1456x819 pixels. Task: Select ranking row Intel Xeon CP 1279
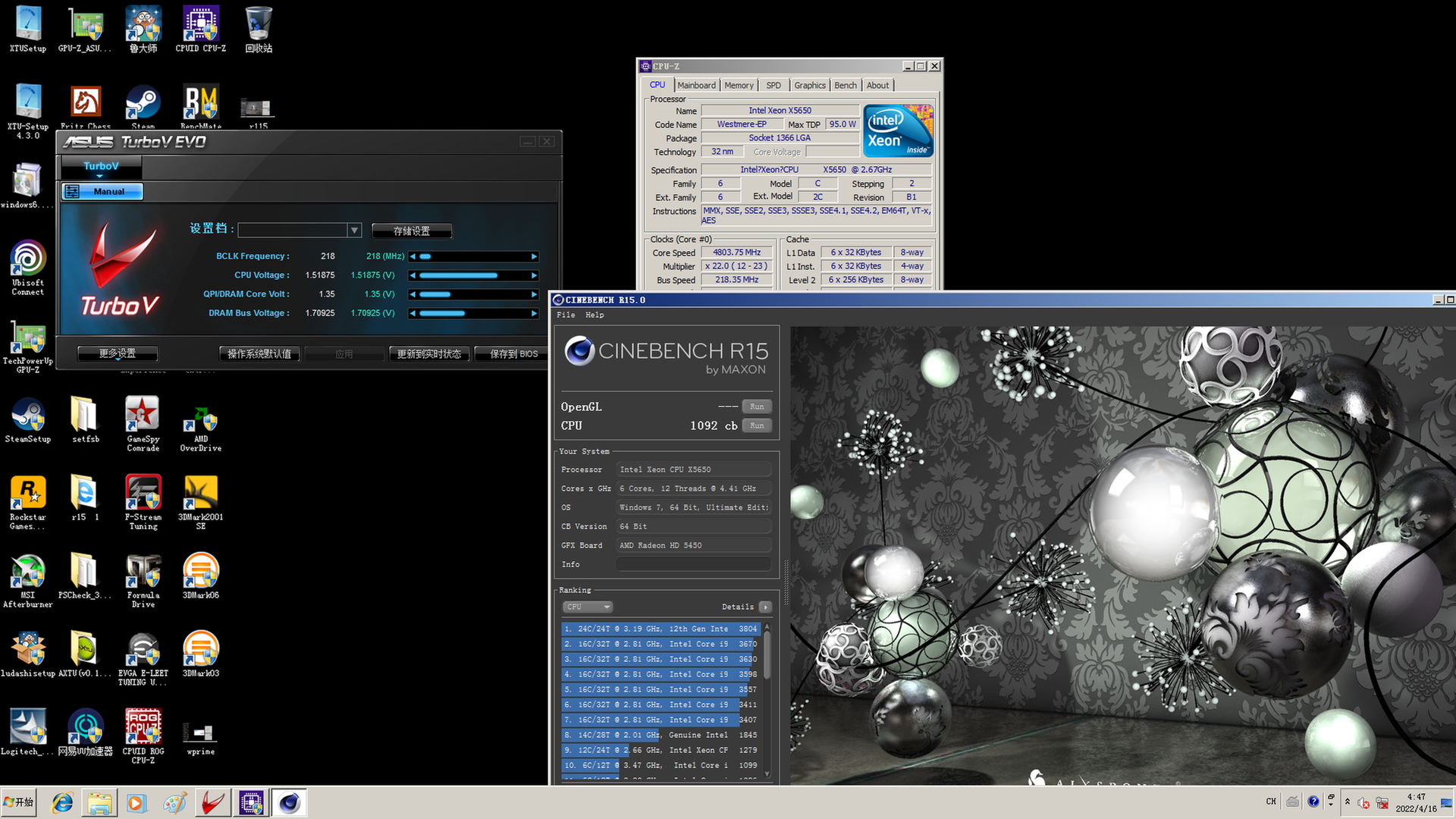tap(661, 750)
